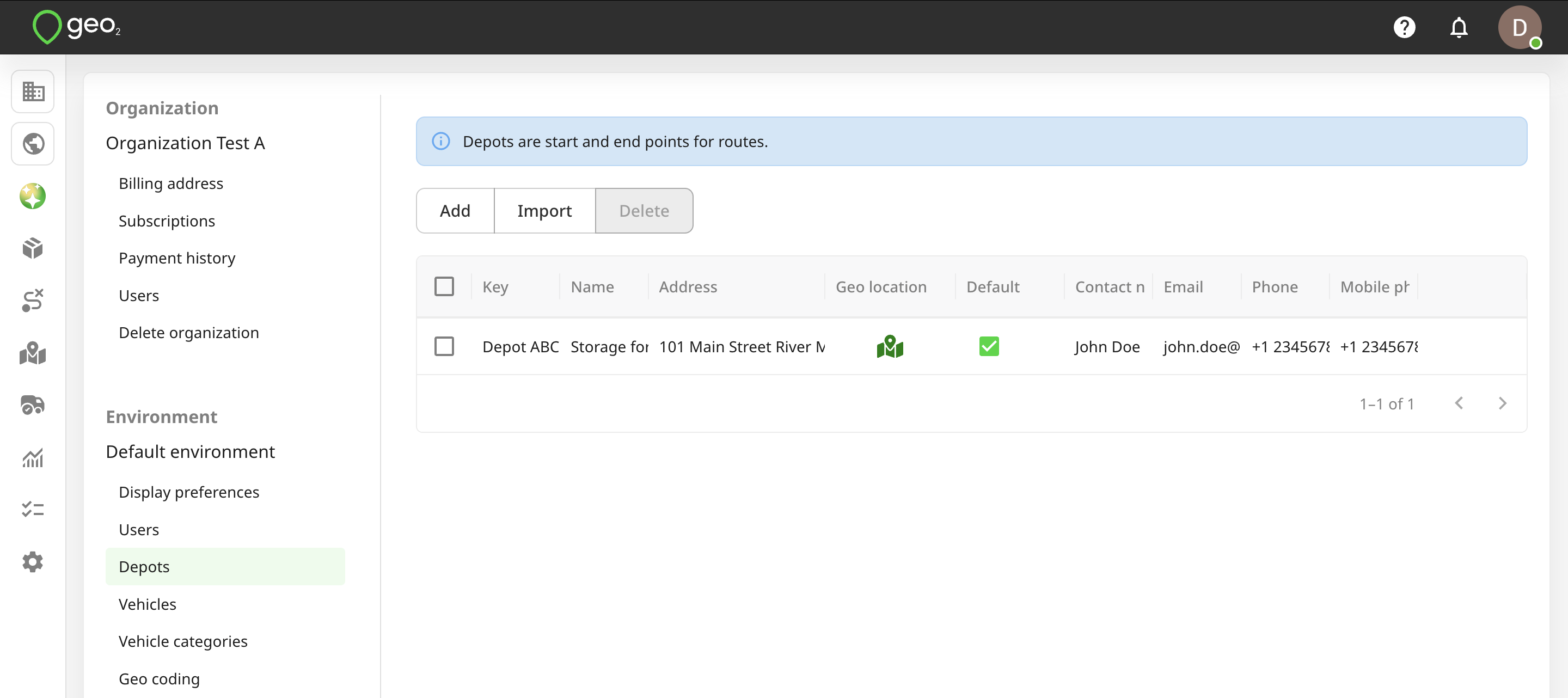
Task: Click the globe icon in sidebar
Action: (33, 144)
